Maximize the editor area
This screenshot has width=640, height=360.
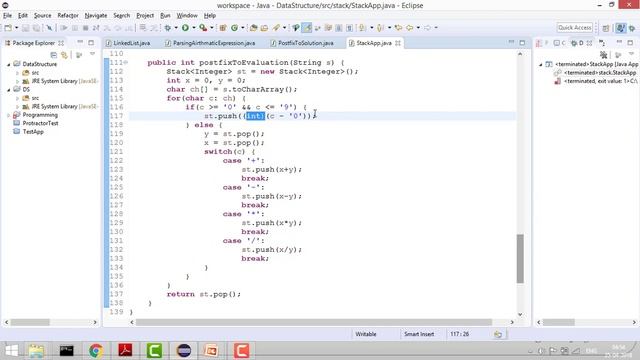(x=522, y=42)
